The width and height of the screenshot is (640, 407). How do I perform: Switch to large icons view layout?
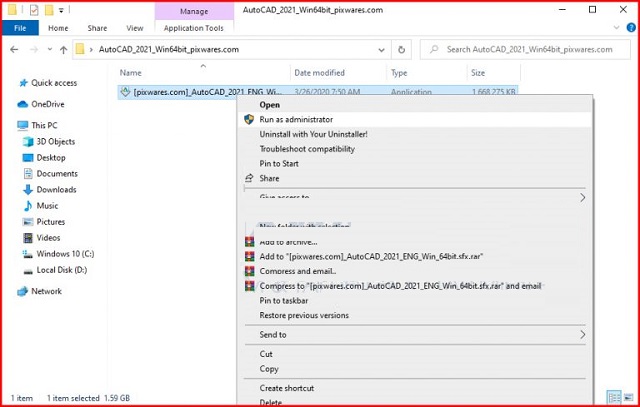click(x=628, y=397)
